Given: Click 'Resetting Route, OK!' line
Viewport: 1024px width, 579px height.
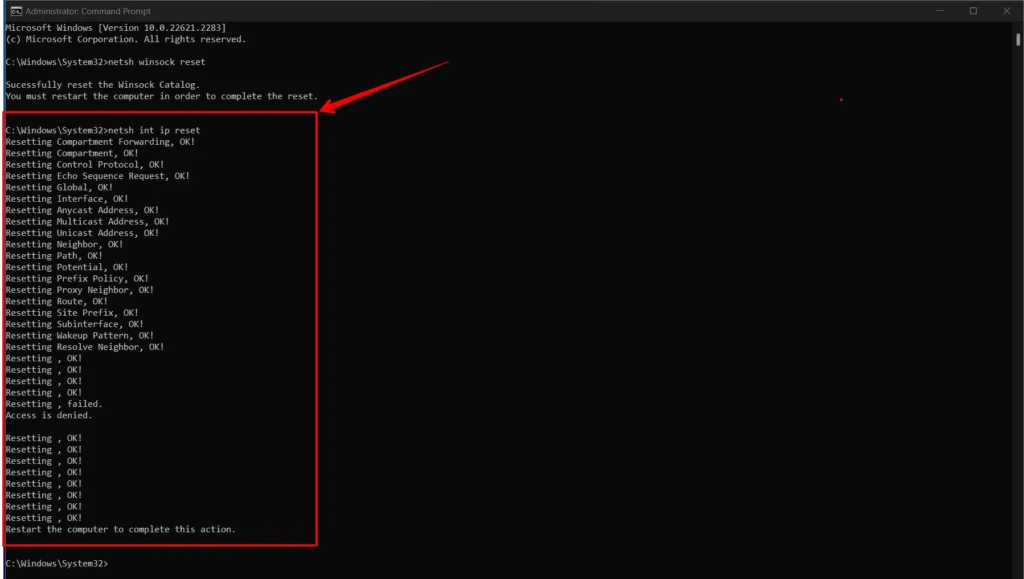Looking at the screenshot, I should (x=56, y=301).
